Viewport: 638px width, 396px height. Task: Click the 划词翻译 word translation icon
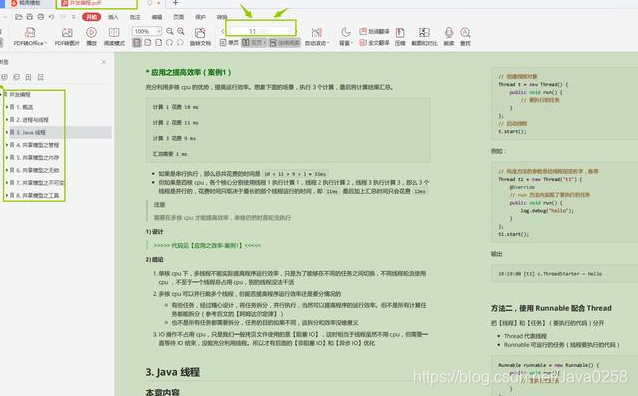pos(363,31)
